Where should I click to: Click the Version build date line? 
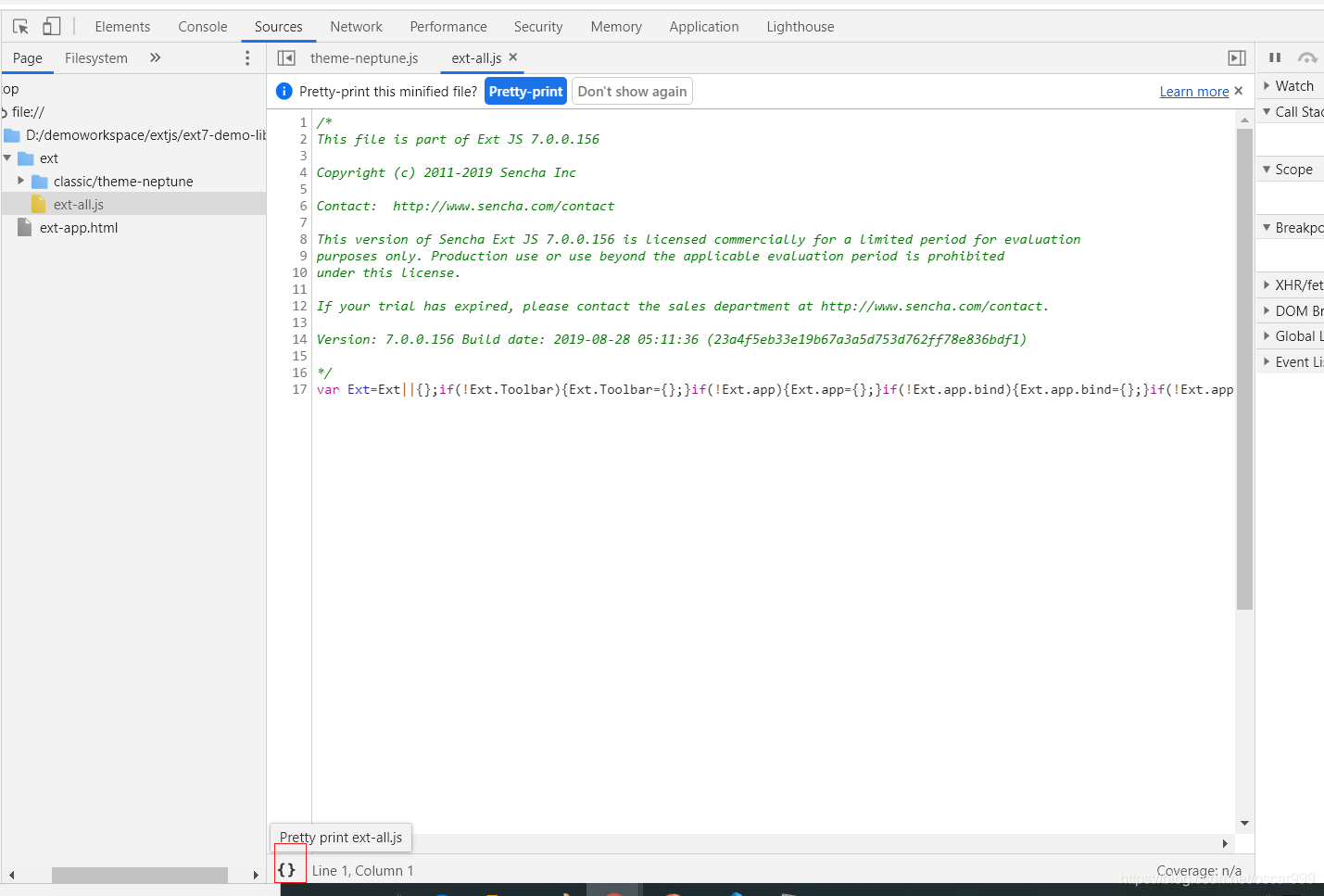pos(672,339)
